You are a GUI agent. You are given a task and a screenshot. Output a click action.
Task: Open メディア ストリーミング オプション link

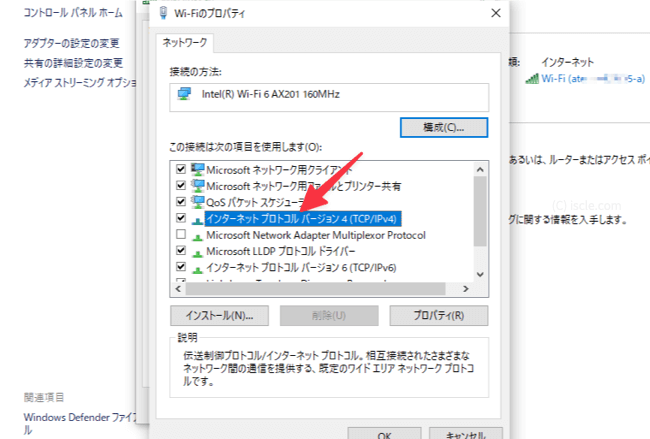(80, 83)
